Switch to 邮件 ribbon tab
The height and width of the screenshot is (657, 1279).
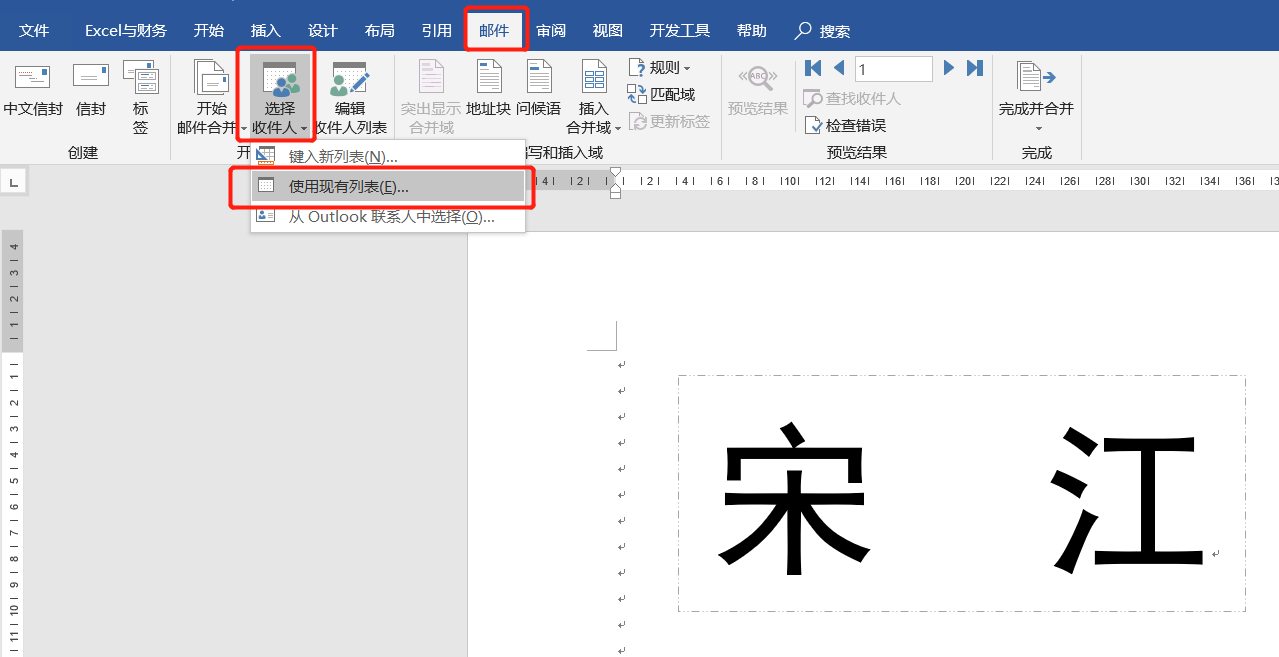(494, 31)
